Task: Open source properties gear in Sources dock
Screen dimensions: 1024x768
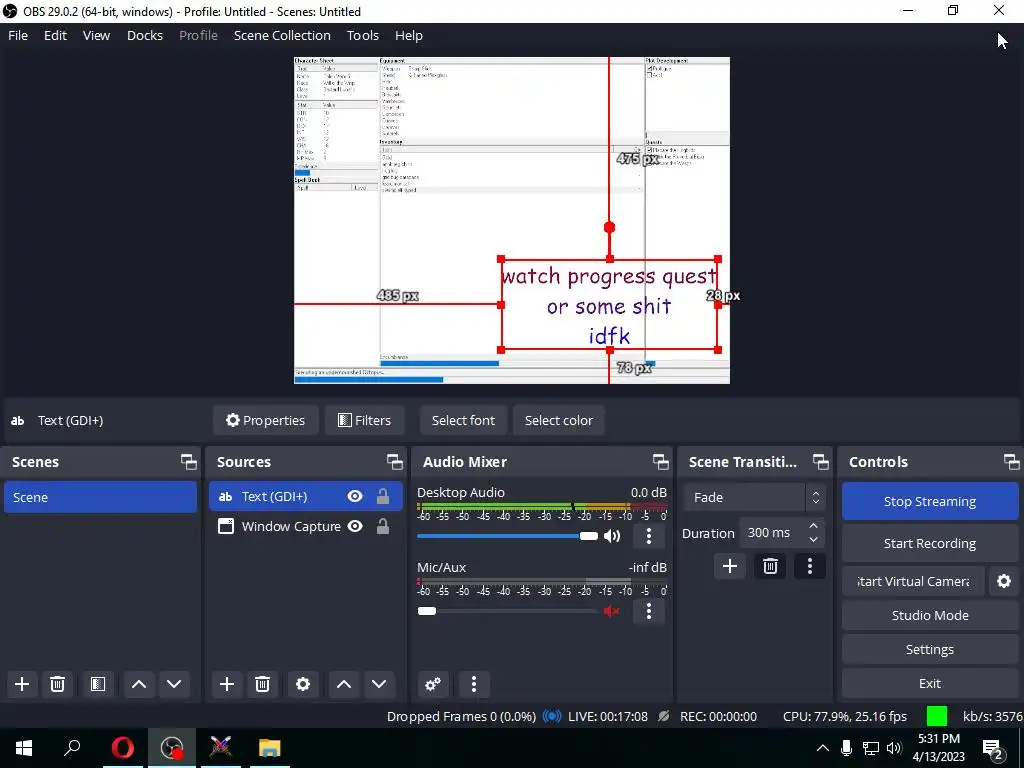Action: (303, 684)
